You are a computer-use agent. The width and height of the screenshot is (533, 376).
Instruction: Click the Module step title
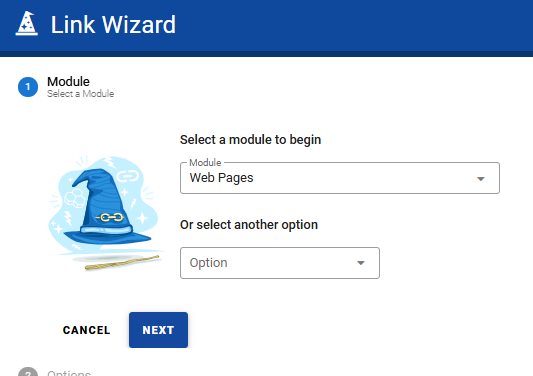tap(68, 82)
